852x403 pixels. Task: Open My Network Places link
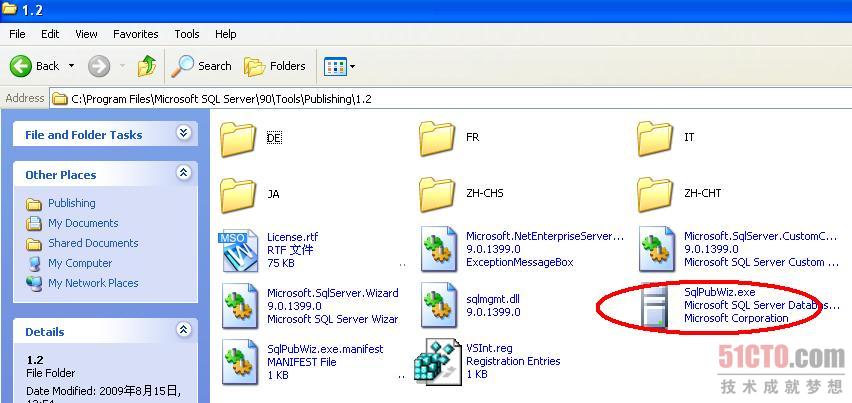[93, 283]
